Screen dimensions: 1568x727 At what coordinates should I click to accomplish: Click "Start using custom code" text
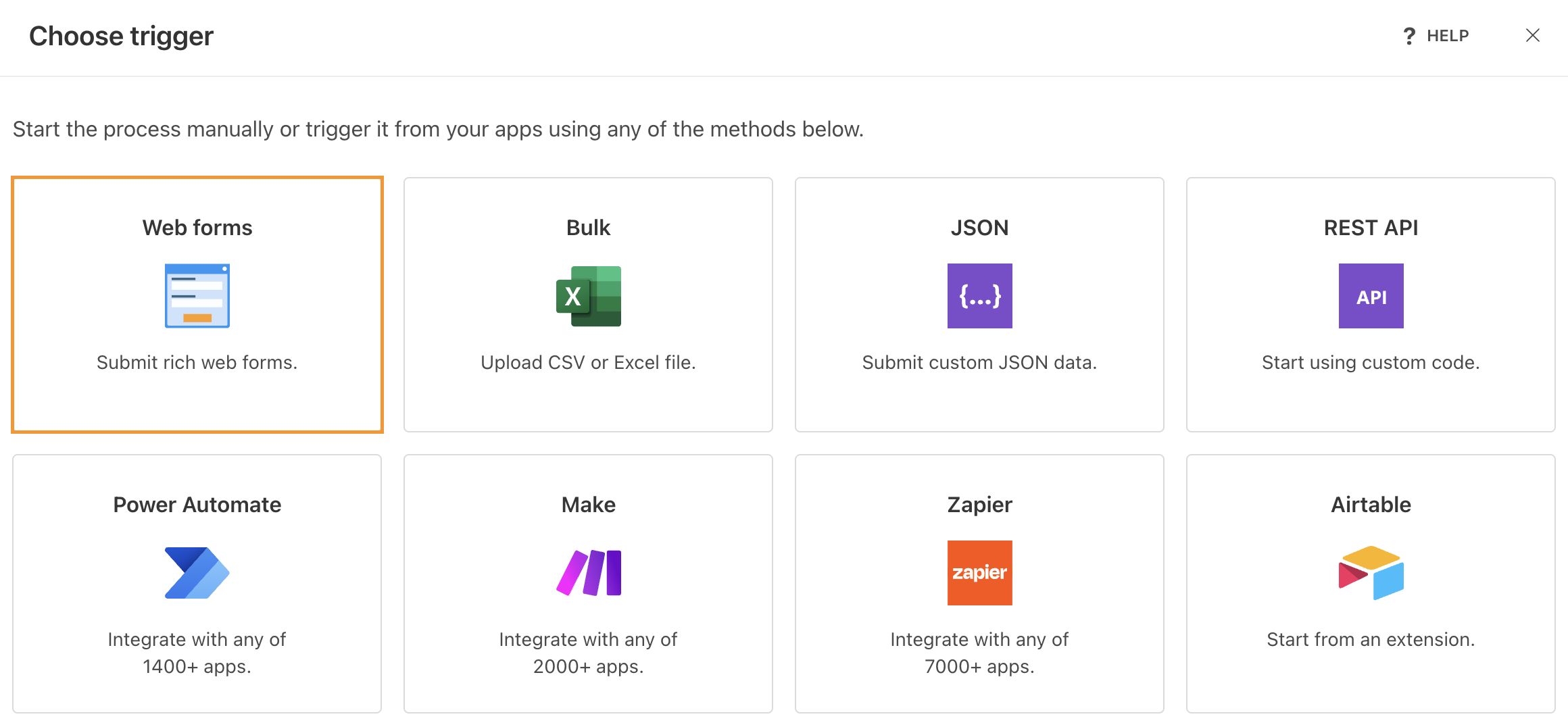[x=1371, y=363]
